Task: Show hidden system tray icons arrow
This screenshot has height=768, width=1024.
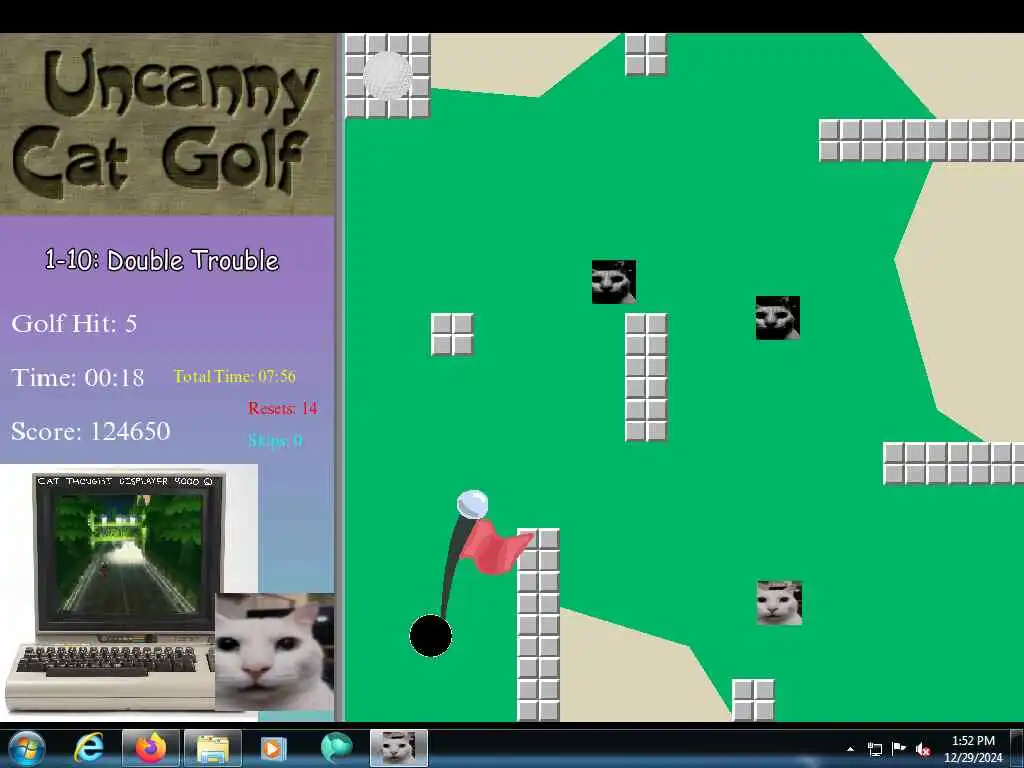Action: (x=850, y=749)
